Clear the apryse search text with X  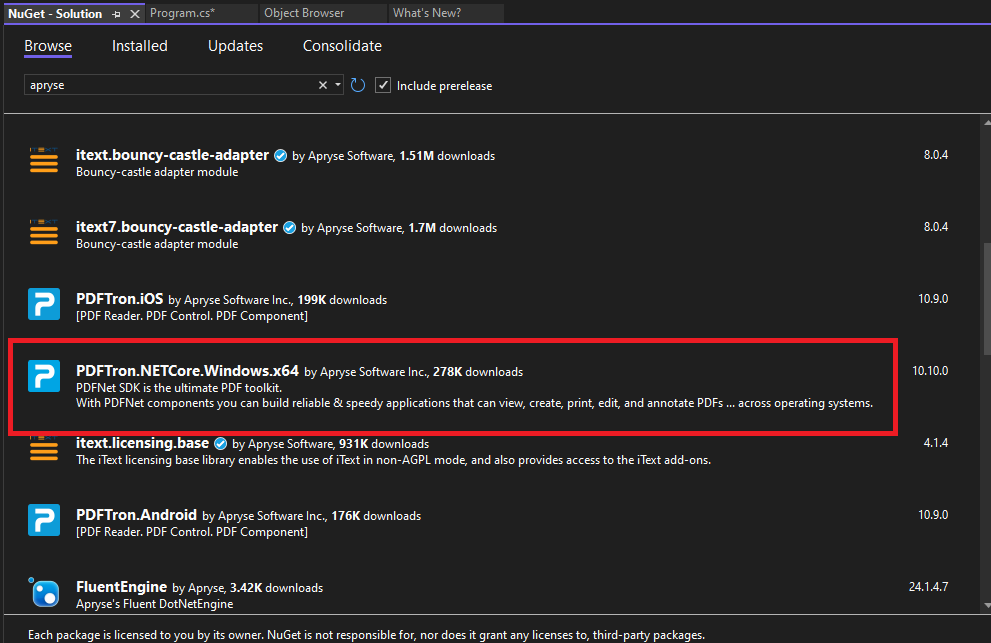pos(322,85)
